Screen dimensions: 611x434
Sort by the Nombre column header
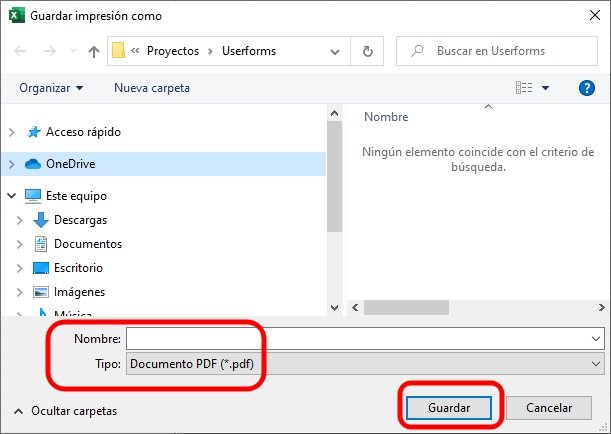tap(386, 117)
